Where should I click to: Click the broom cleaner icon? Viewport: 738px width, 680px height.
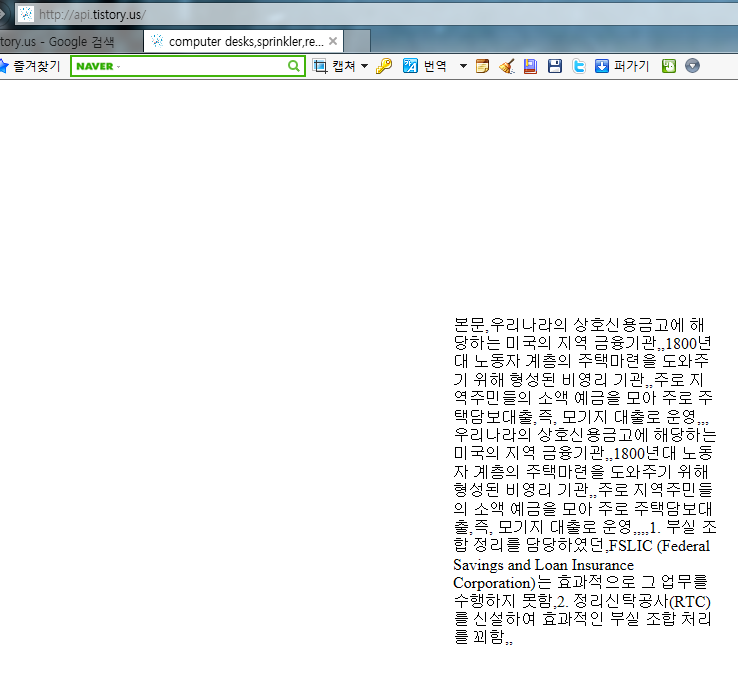(x=506, y=66)
